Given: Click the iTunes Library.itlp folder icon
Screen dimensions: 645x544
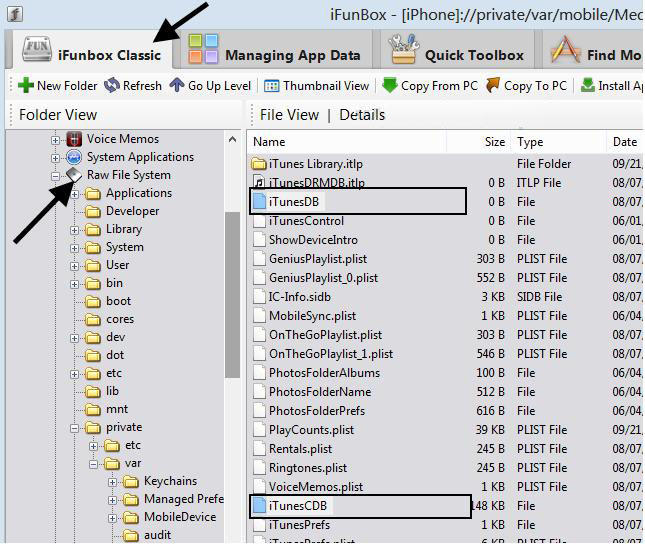Looking at the screenshot, I should (x=259, y=164).
